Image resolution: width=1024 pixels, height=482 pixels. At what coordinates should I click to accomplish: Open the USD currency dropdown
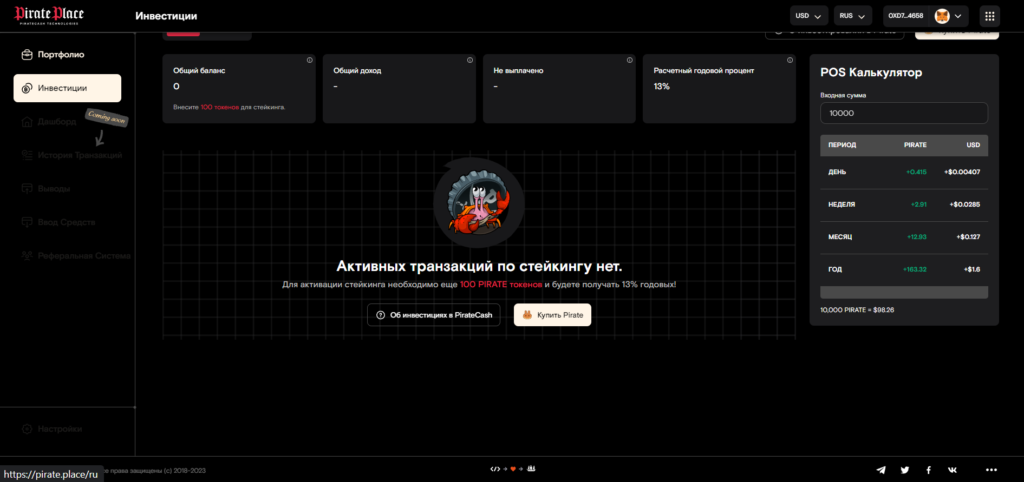pos(809,16)
